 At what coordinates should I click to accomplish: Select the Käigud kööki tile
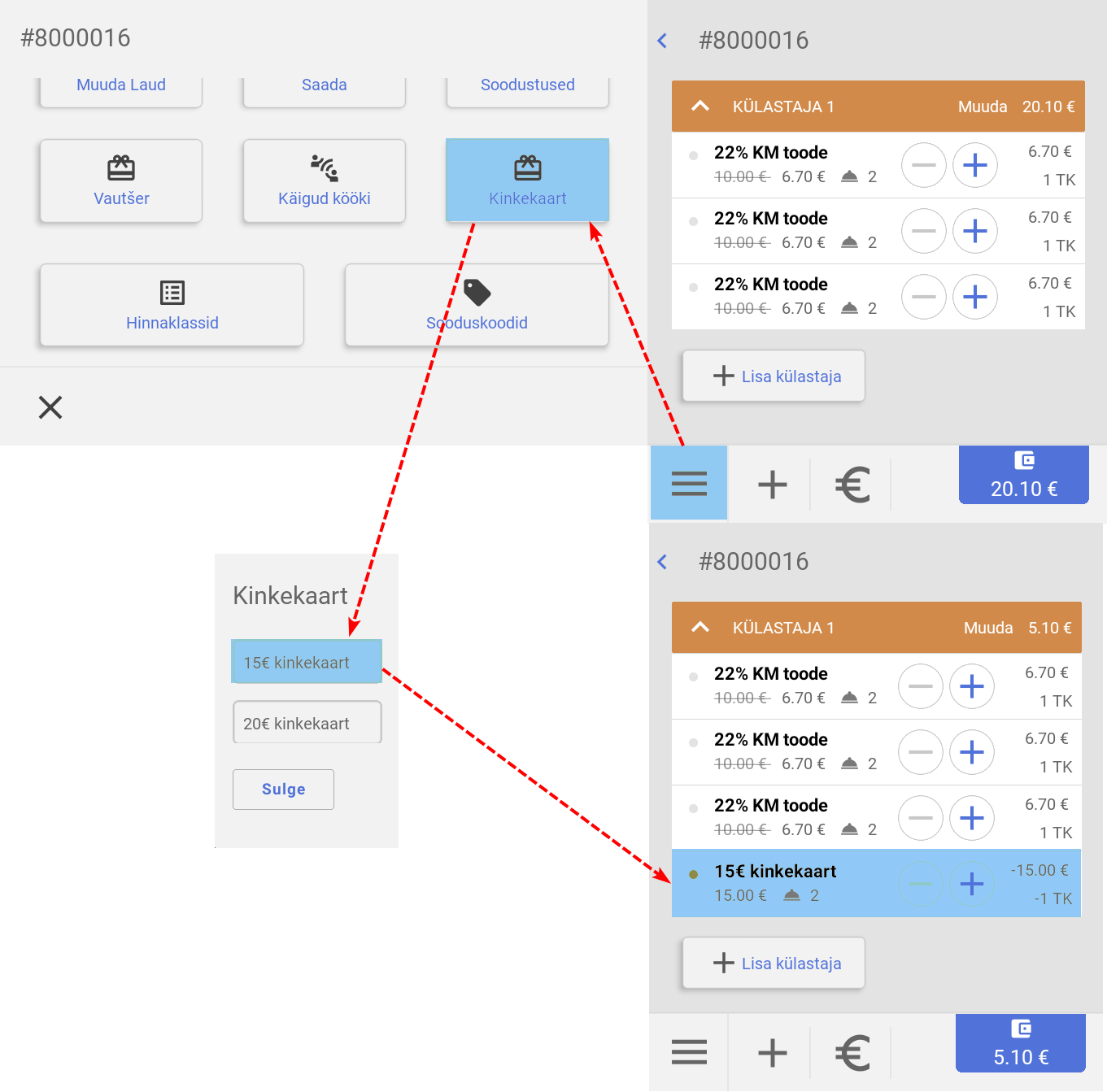coord(324,181)
